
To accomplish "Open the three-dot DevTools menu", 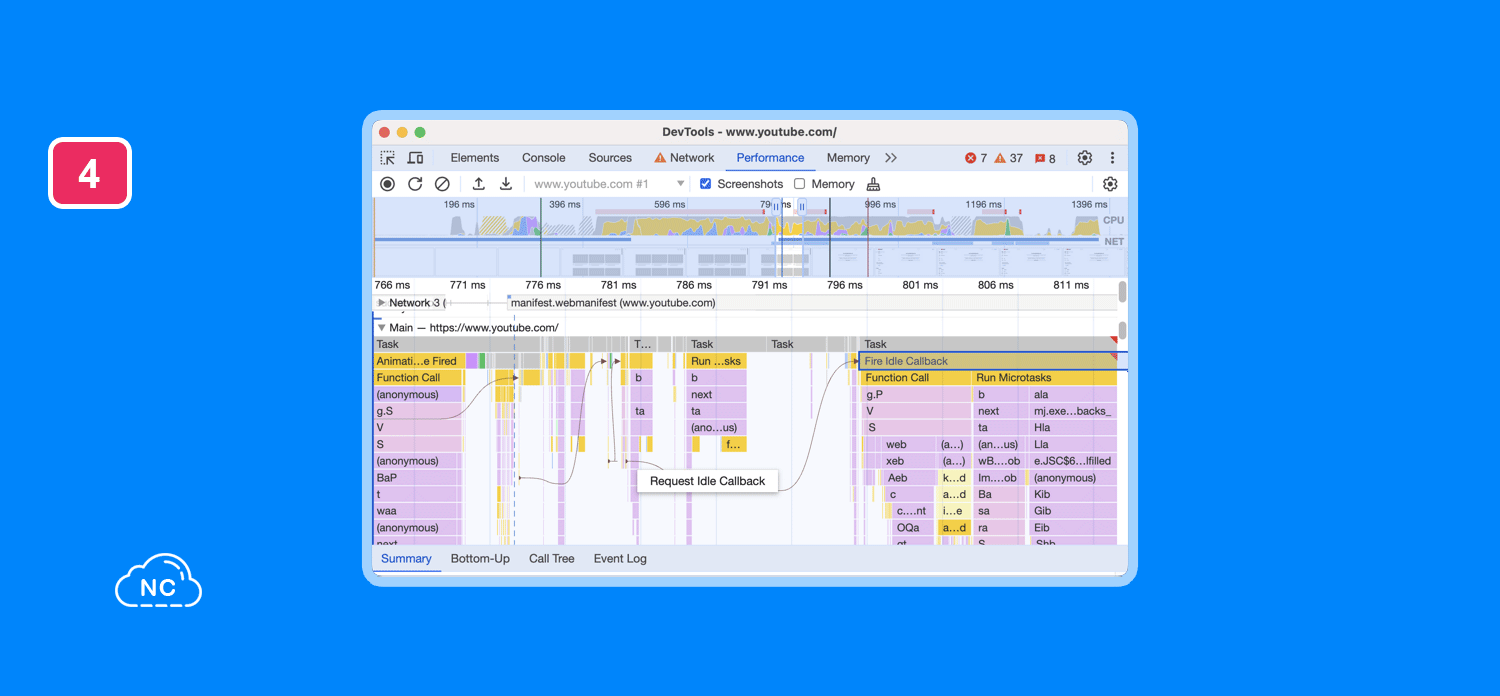I will [x=1112, y=158].
